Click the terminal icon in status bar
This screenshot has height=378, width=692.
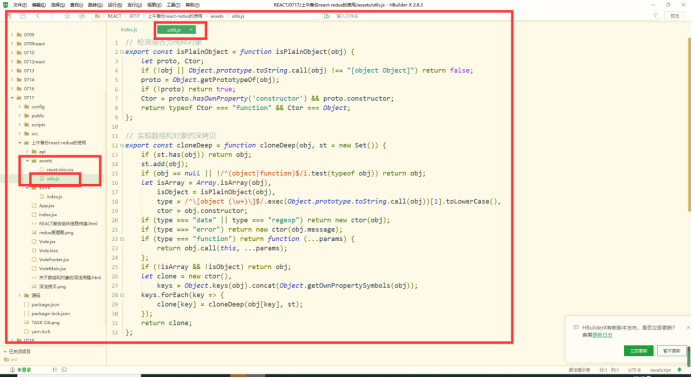coord(64,370)
